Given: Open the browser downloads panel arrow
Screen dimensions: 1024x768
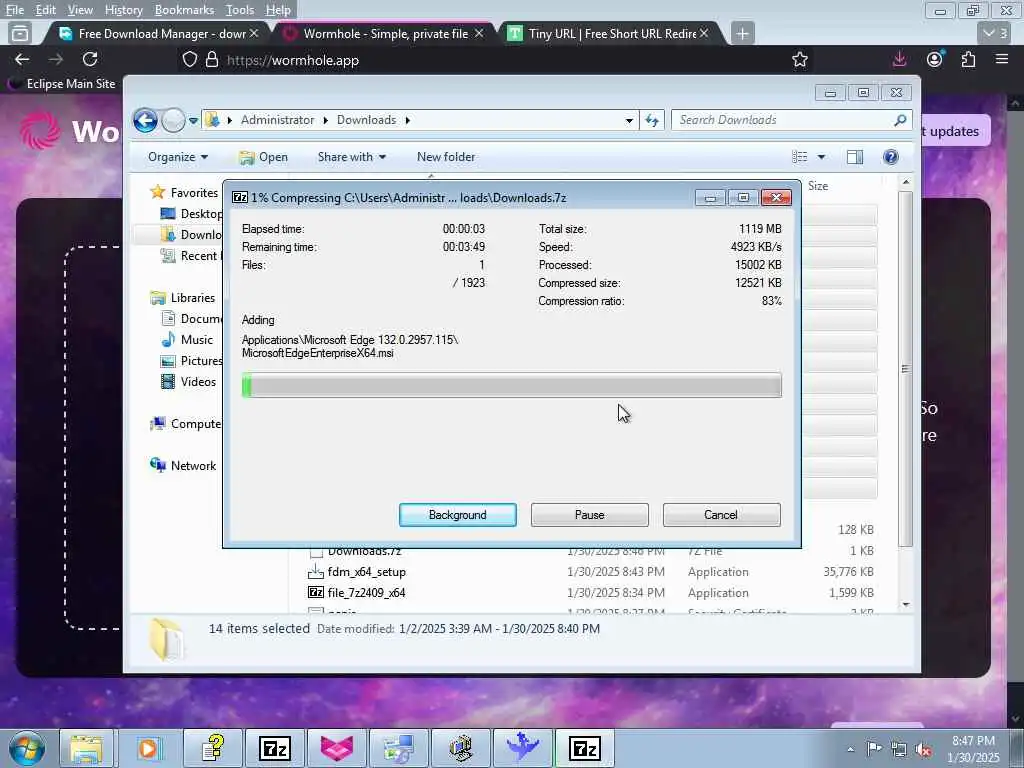Looking at the screenshot, I should point(899,59).
